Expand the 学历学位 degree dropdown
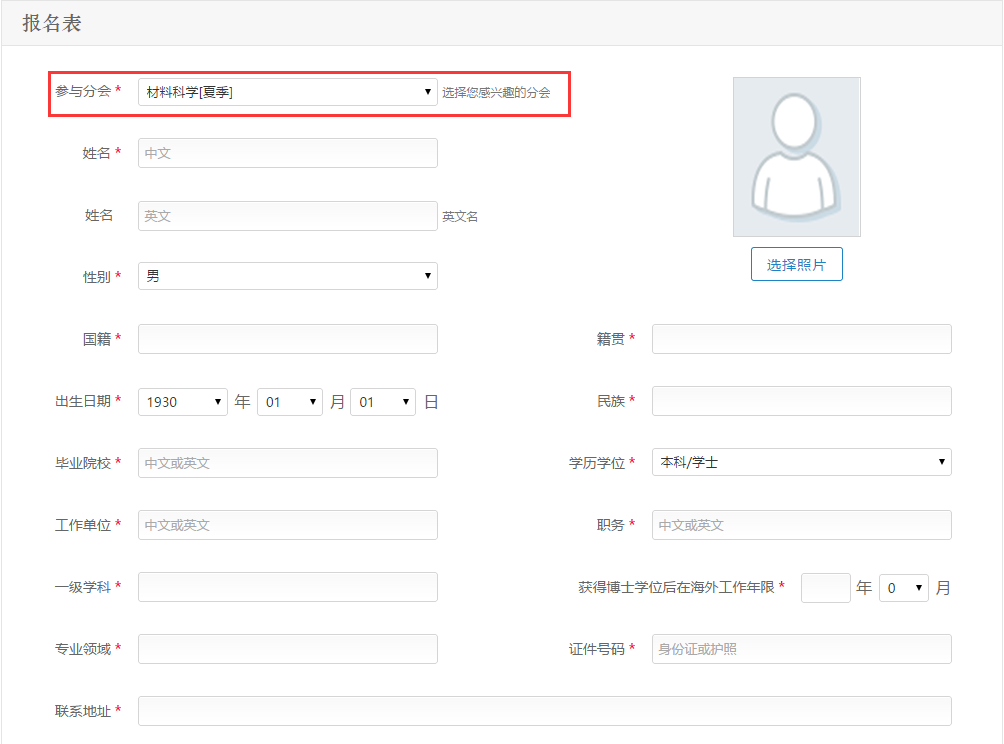The width and height of the screenshot is (1004, 744). 800,461
